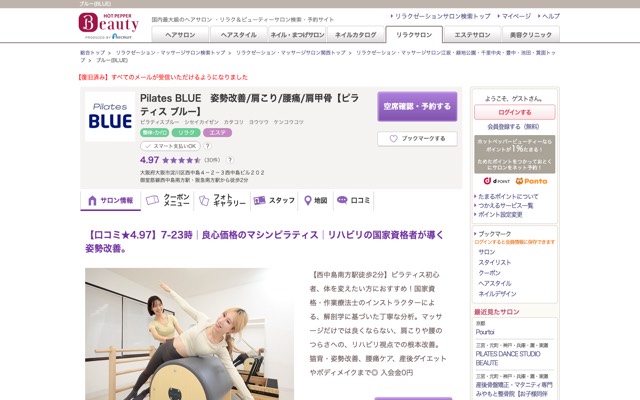Open ブックマーク sidebar heading link
Viewport: 640px width, 400px height.
pyautogui.click(x=494, y=234)
